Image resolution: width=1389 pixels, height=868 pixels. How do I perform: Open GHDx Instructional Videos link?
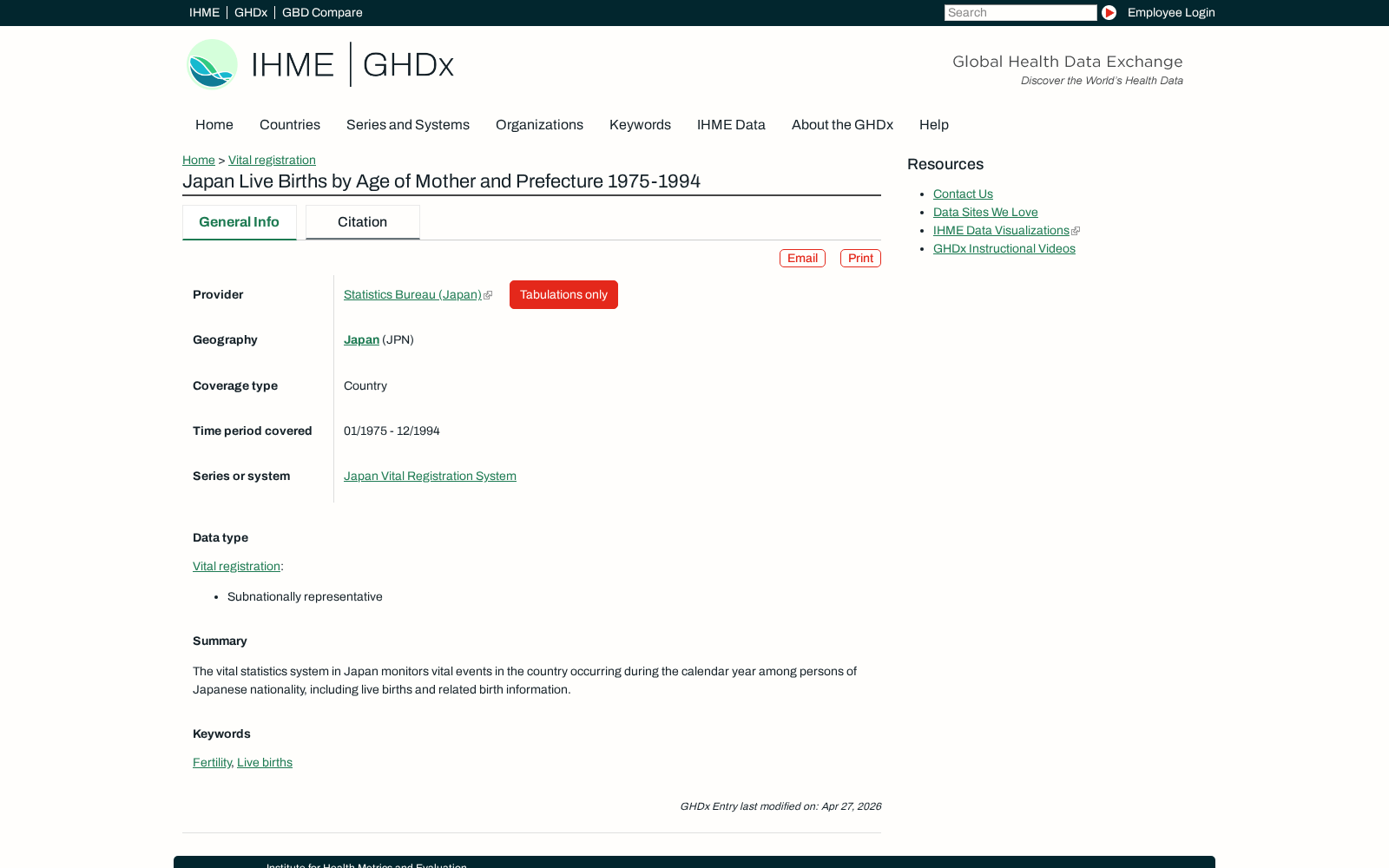[x=1004, y=248]
